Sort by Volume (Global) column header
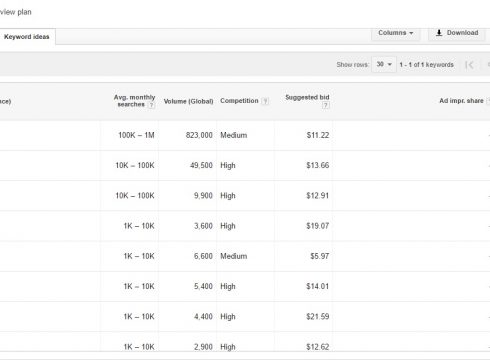The width and height of the screenshot is (490, 360). tap(188, 101)
